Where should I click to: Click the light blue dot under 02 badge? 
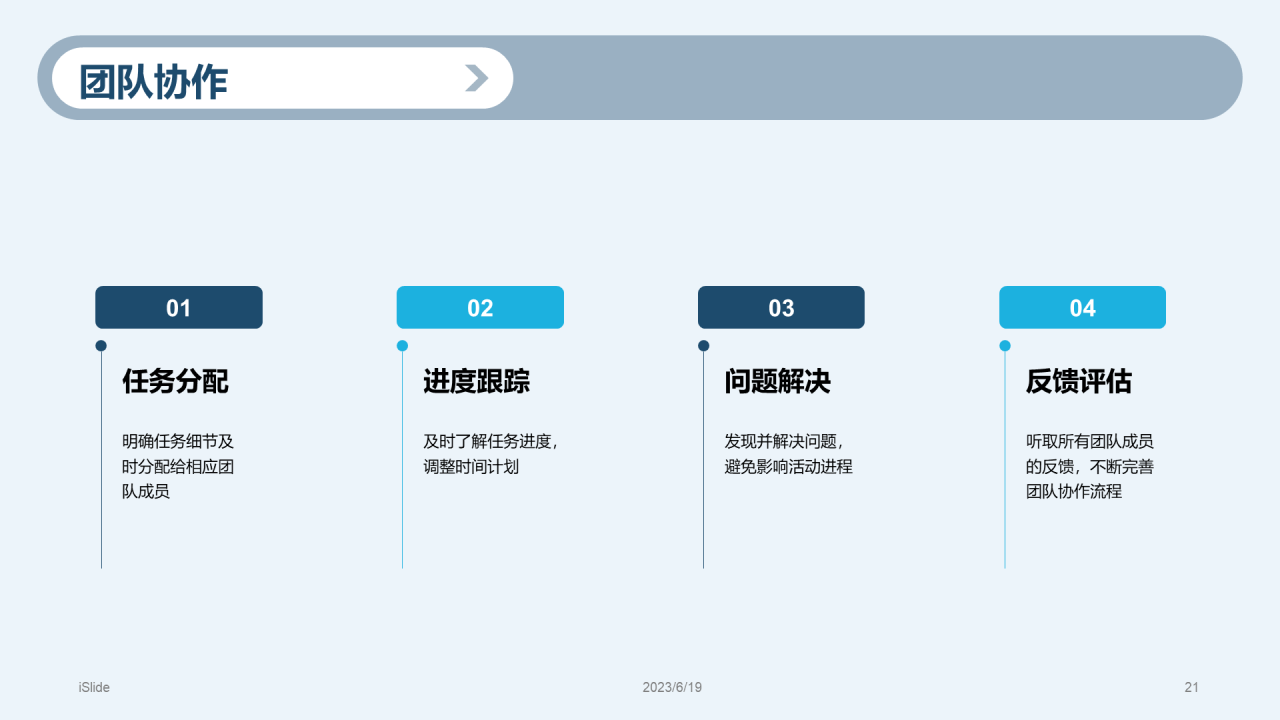click(x=402, y=346)
